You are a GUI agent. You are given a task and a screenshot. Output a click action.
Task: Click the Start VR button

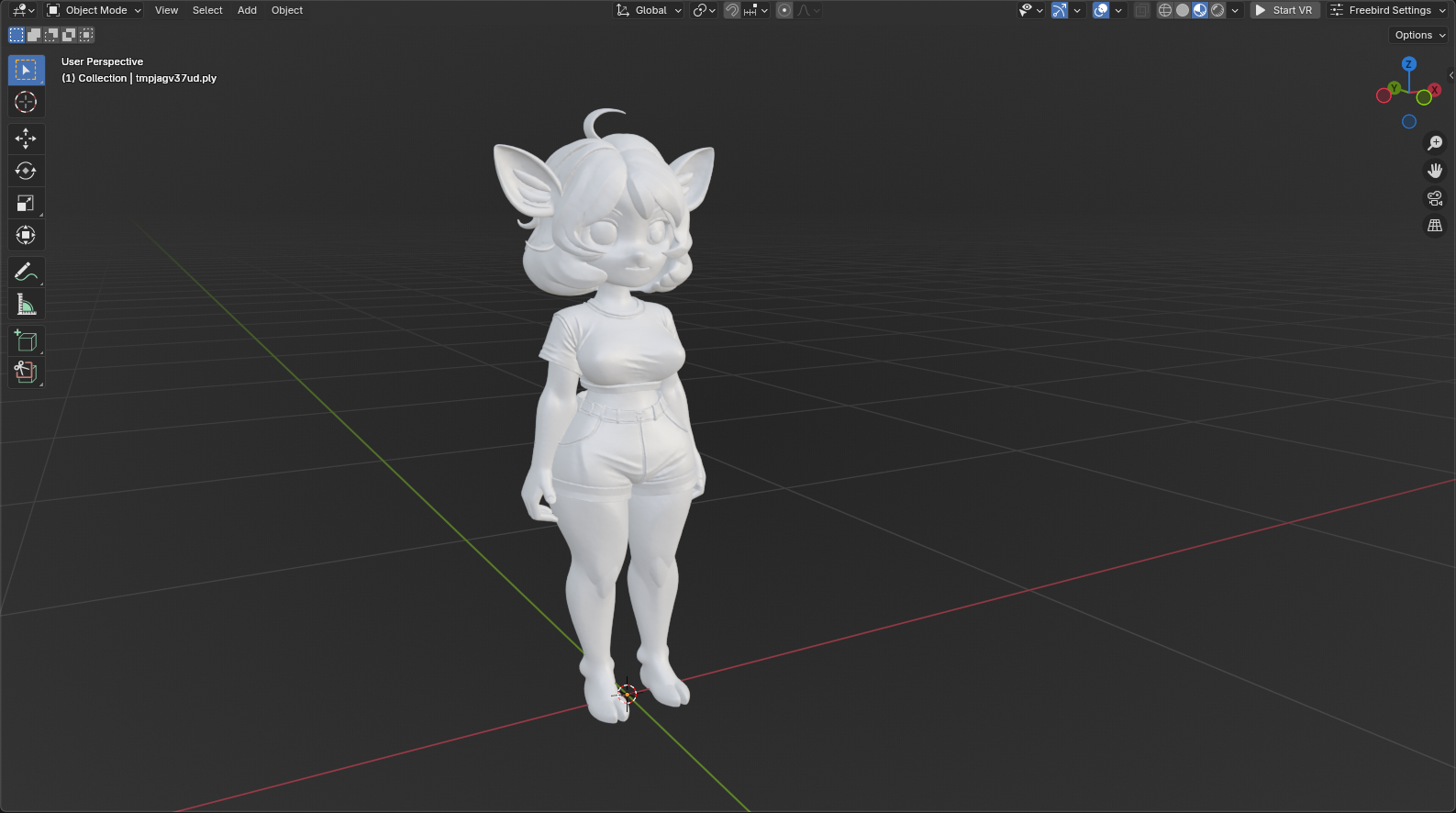[1284, 10]
